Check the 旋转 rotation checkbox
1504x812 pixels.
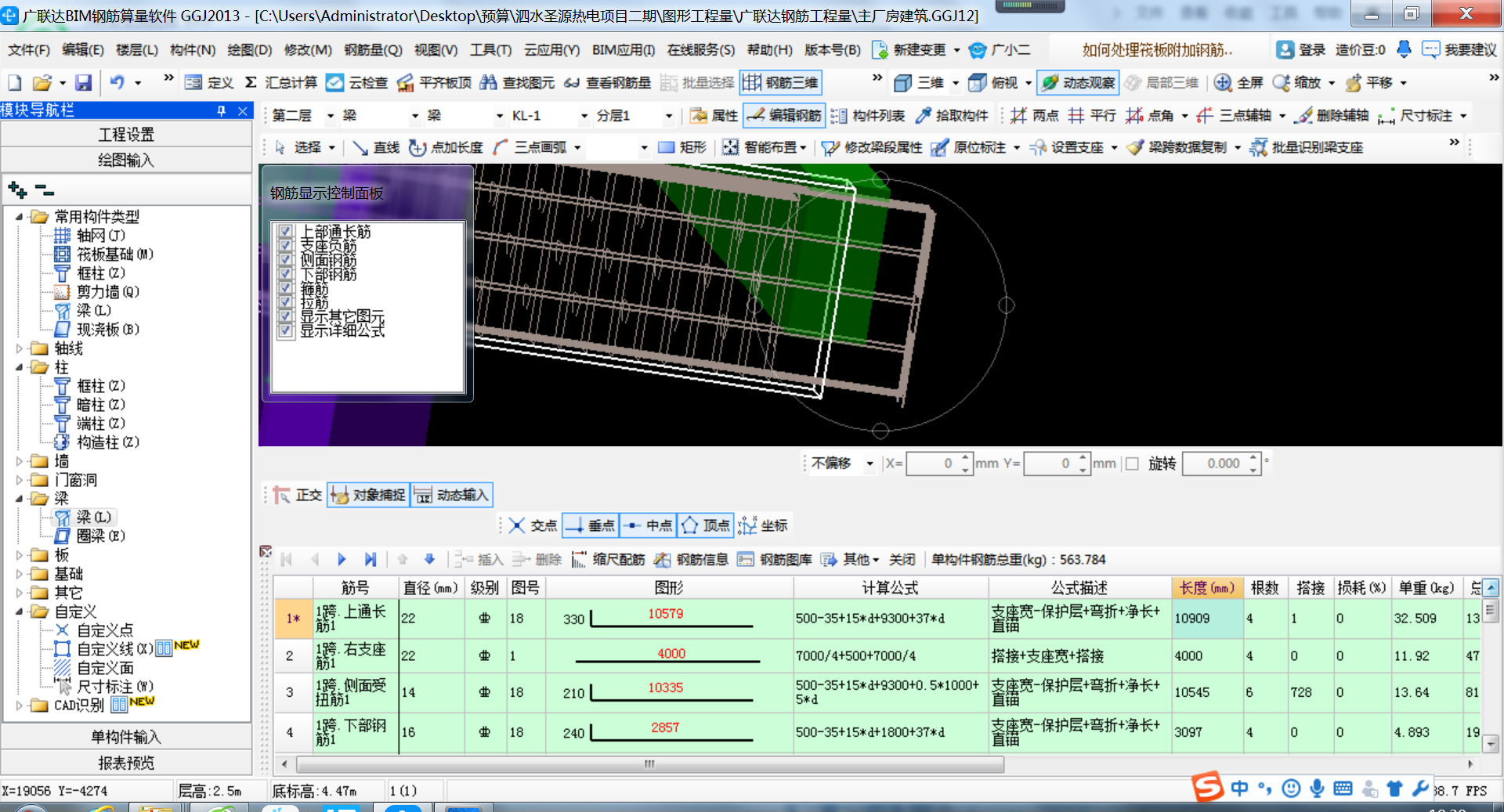tap(1132, 464)
